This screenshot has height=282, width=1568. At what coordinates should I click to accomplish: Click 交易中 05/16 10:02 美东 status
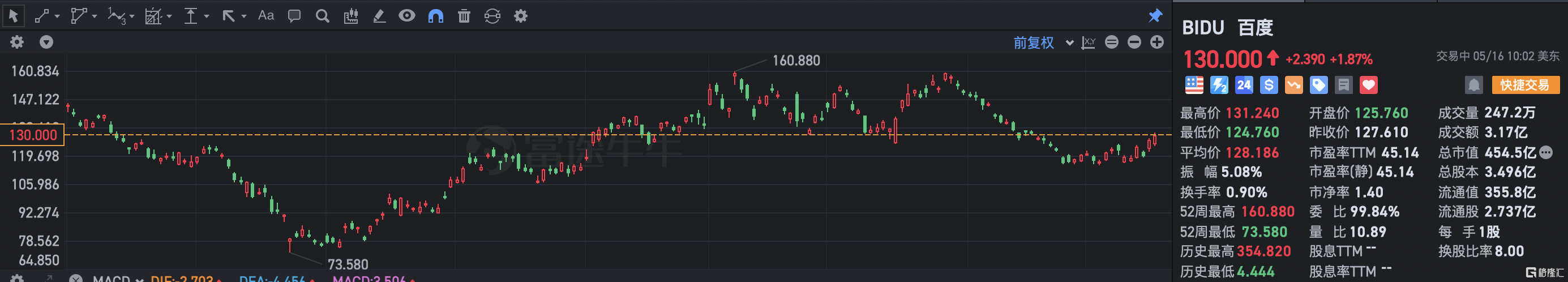(x=1497, y=56)
